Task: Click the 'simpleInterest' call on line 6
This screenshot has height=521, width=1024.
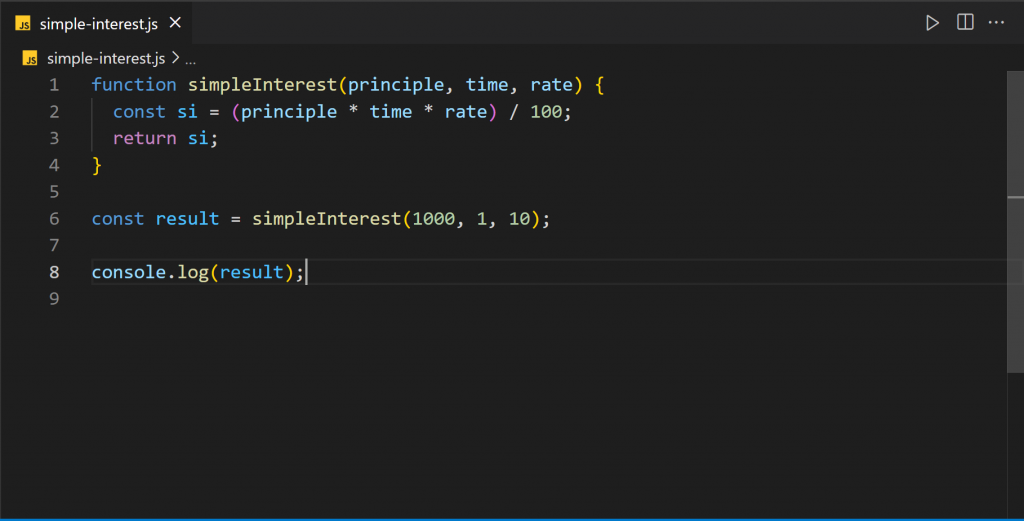Action: (x=327, y=219)
